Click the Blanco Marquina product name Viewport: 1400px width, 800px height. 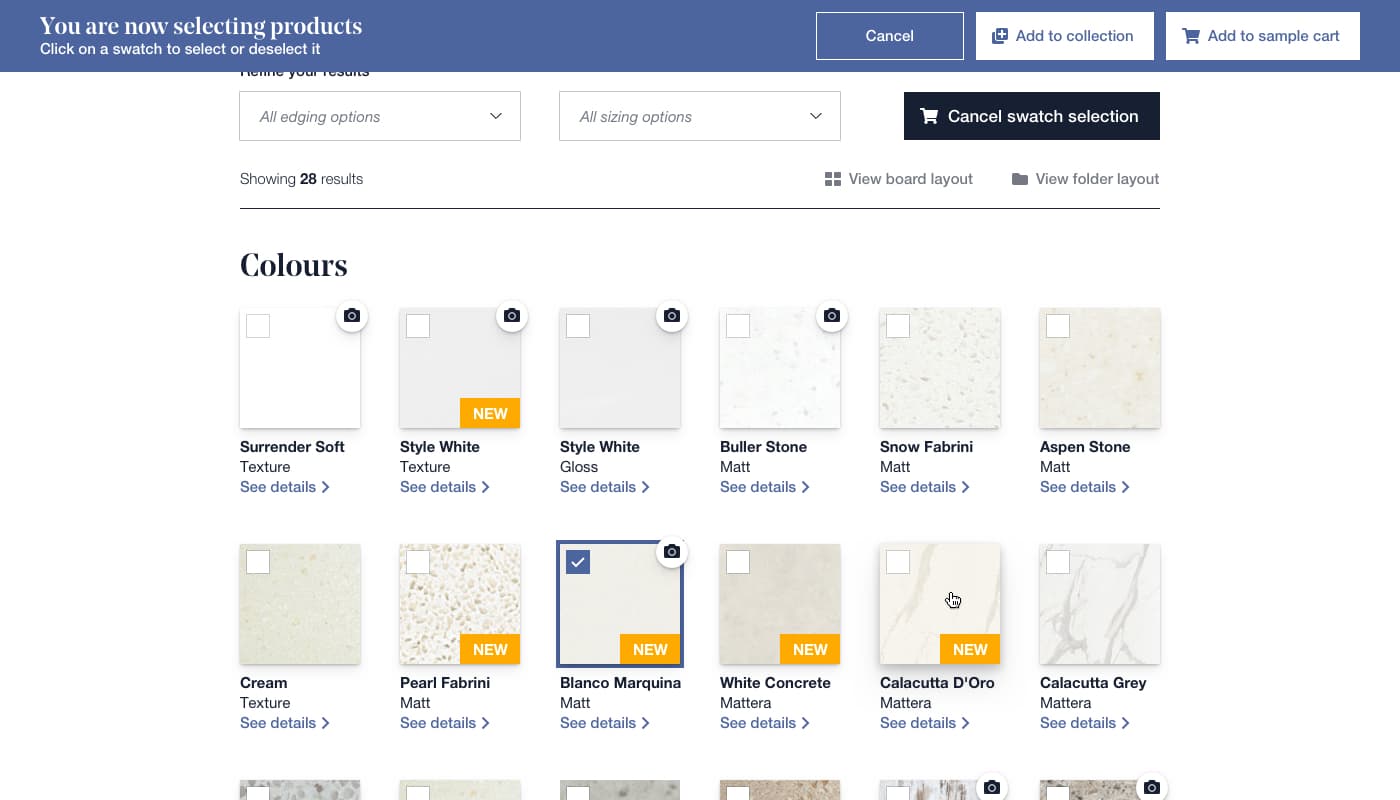pyautogui.click(x=620, y=683)
